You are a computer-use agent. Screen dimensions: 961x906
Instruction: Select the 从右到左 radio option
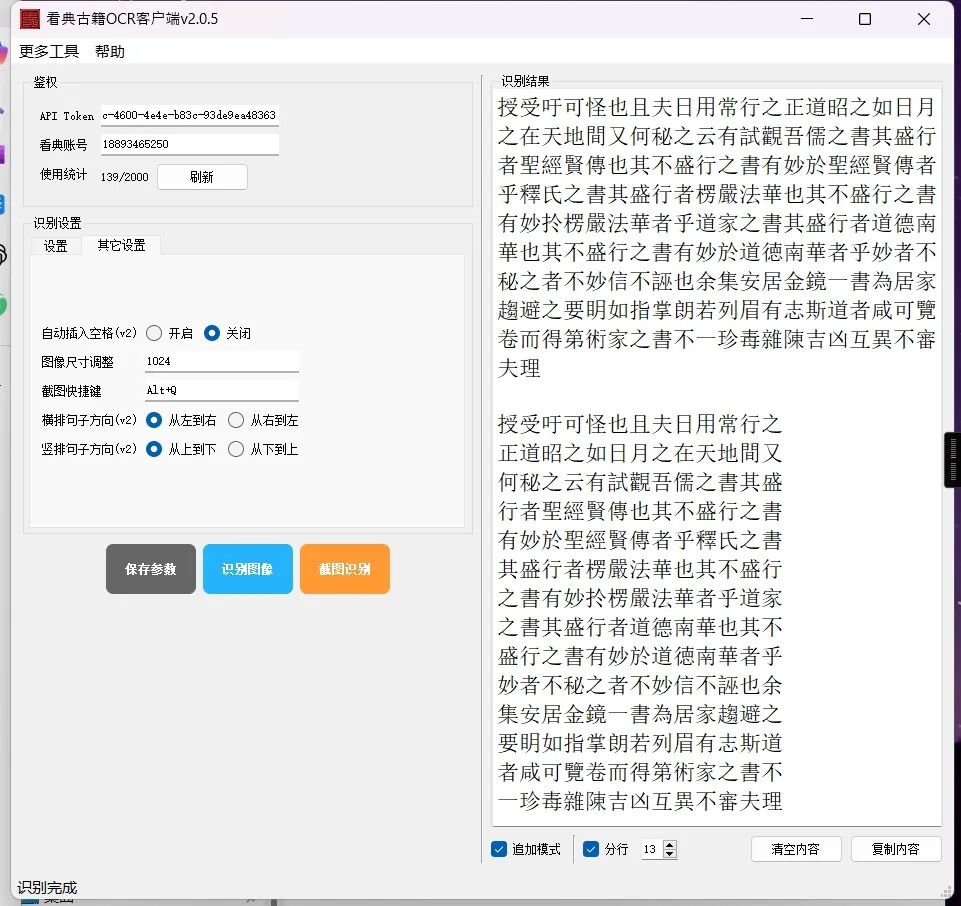[235, 420]
